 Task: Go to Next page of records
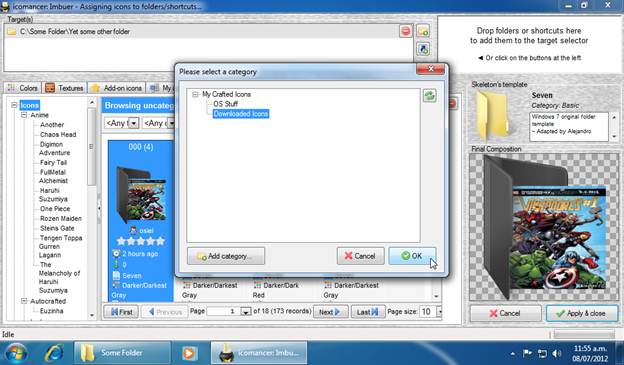pyautogui.click(x=330, y=312)
